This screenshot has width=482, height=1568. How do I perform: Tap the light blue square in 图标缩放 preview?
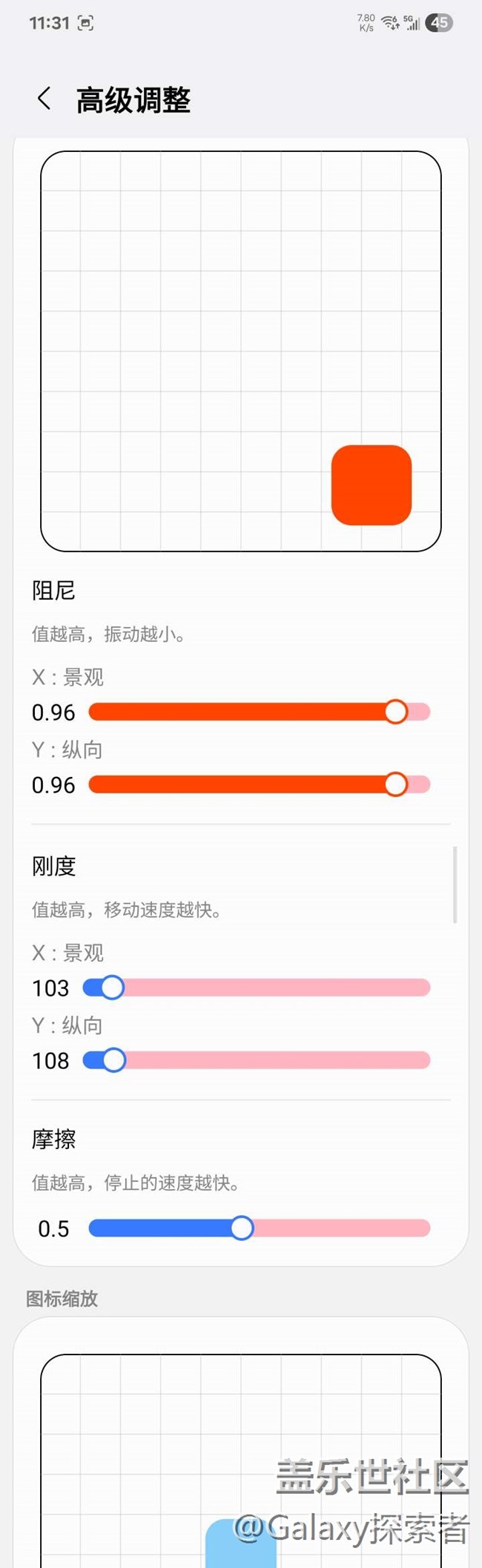point(241,1545)
